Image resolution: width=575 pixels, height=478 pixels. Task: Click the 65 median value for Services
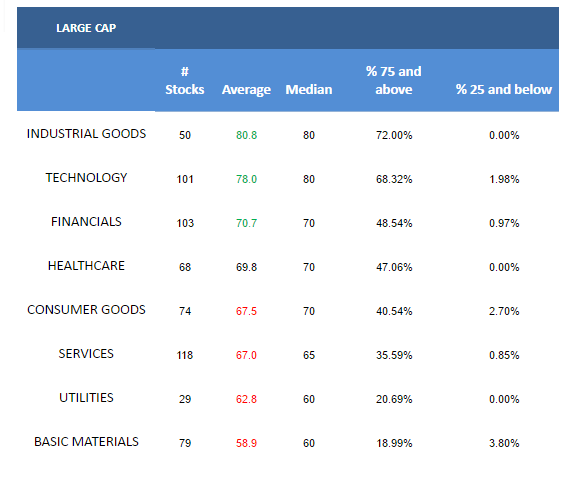(309, 355)
